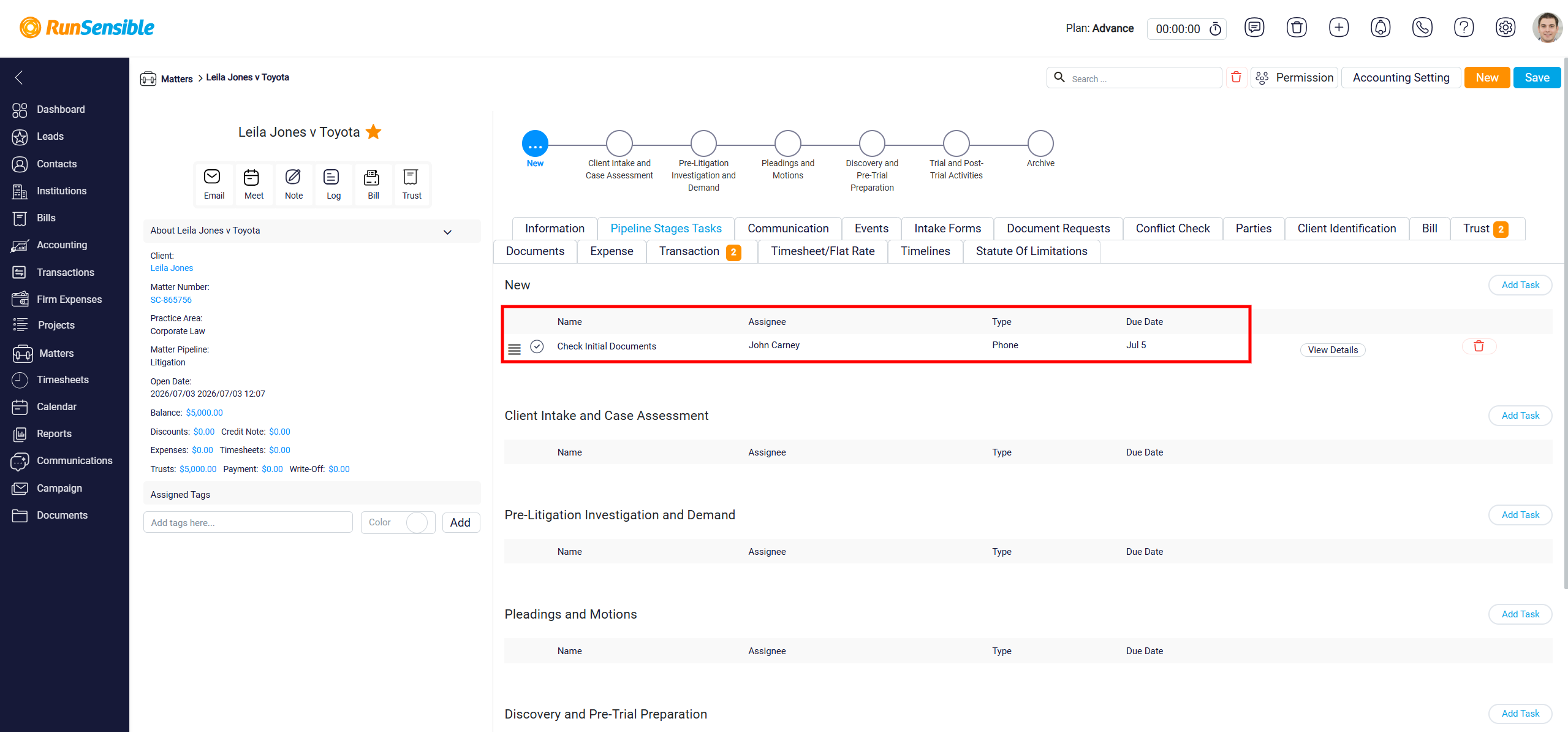This screenshot has height=732, width=1568.
Task: Open the Email action icon
Action: click(212, 177)
